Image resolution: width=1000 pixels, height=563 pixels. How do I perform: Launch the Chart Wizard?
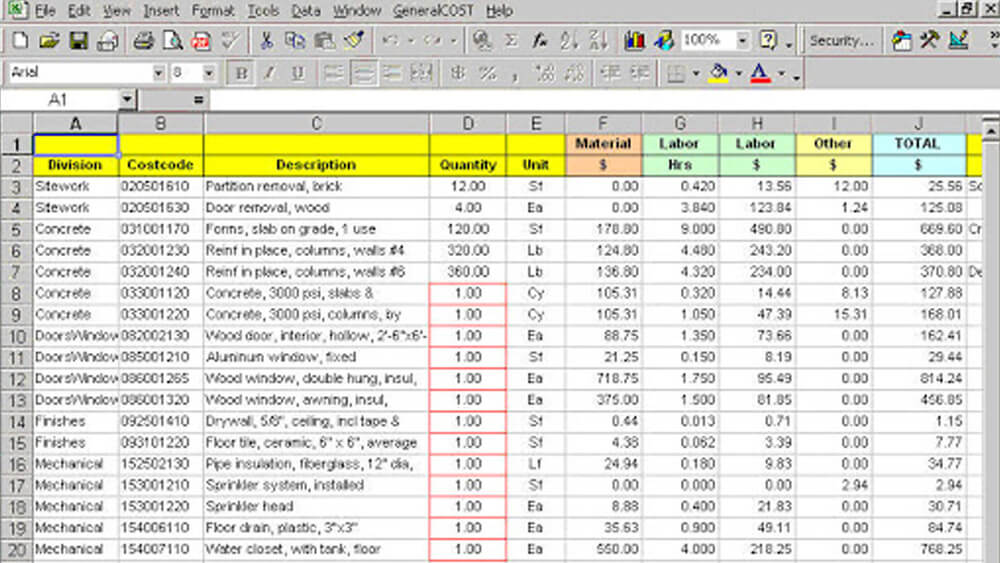click(634, 41)
